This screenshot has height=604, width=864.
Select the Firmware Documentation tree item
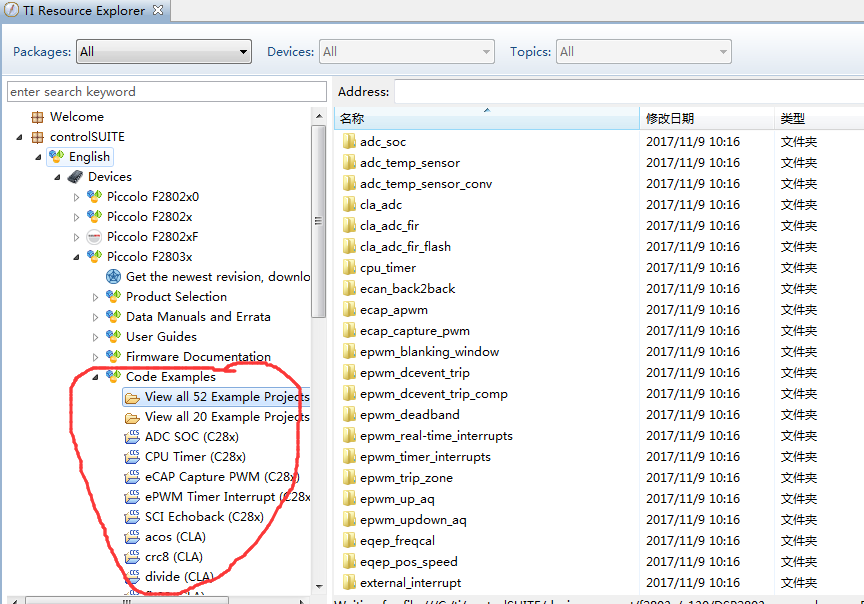[x=198, y=357]
